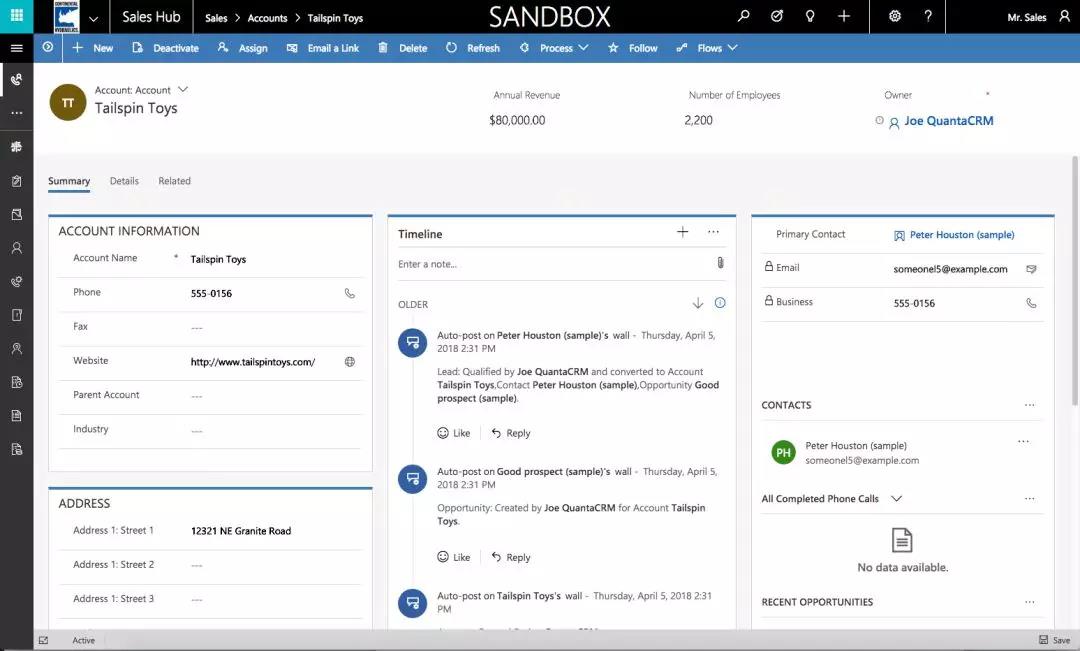
Task: Toggle the hamburger site map menu
Action: click(16, 48)
